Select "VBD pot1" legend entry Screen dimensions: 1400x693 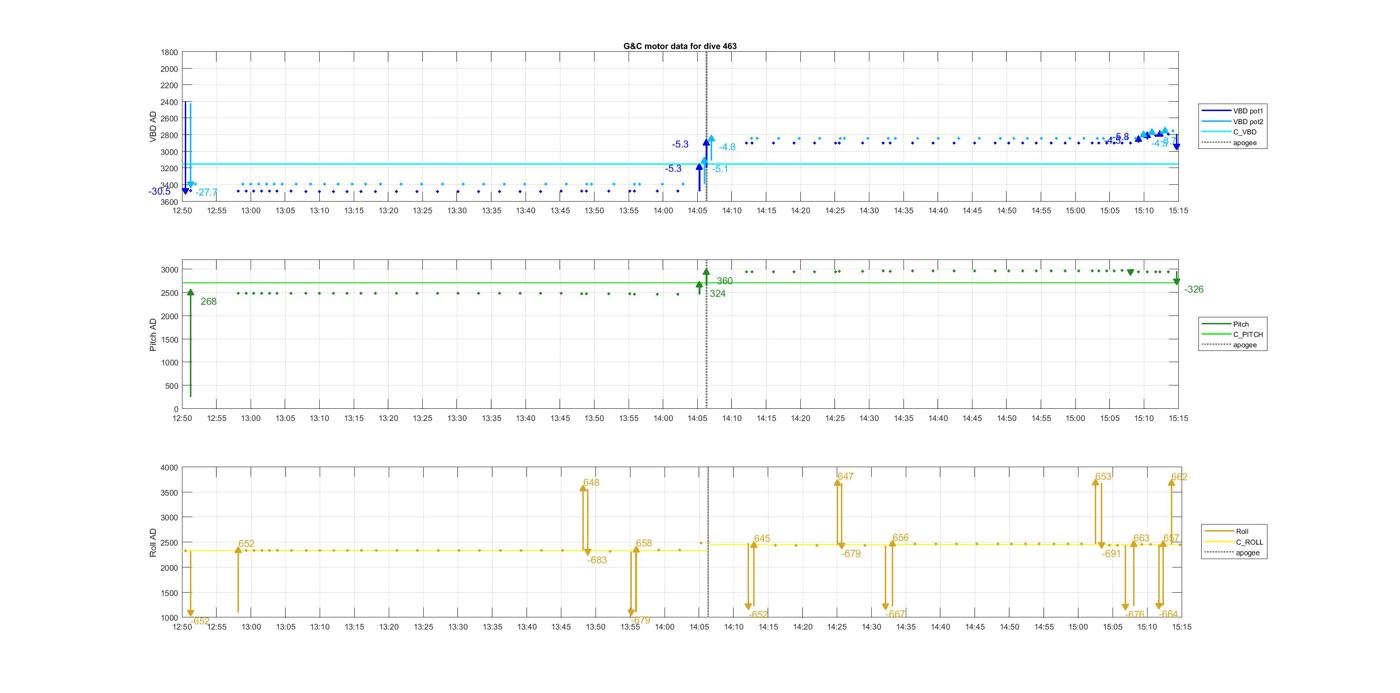pos(1248,111)
